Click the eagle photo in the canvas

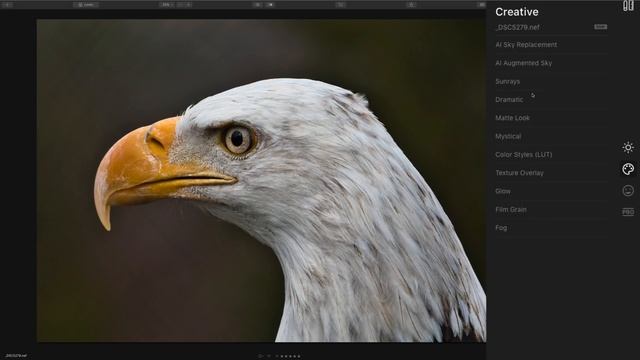pos(262,180)
